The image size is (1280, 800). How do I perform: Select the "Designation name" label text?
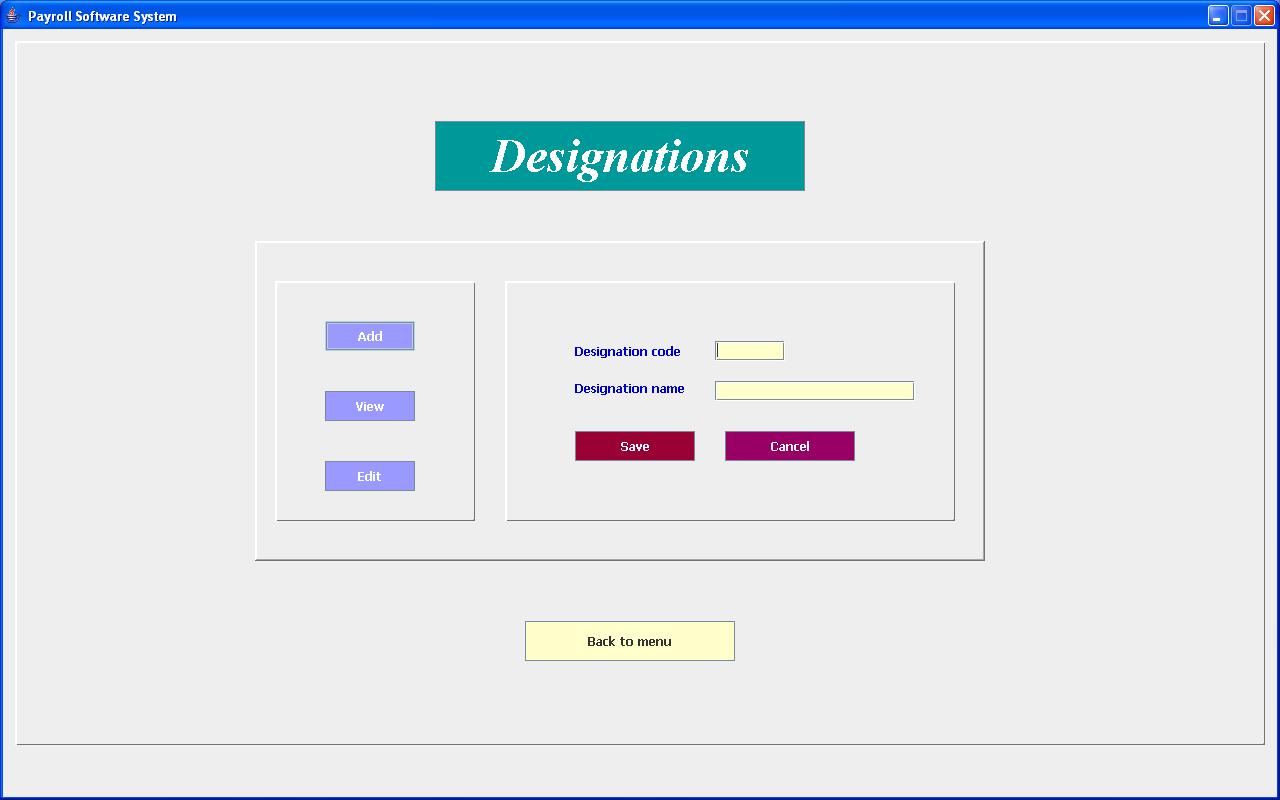(629, 389)
